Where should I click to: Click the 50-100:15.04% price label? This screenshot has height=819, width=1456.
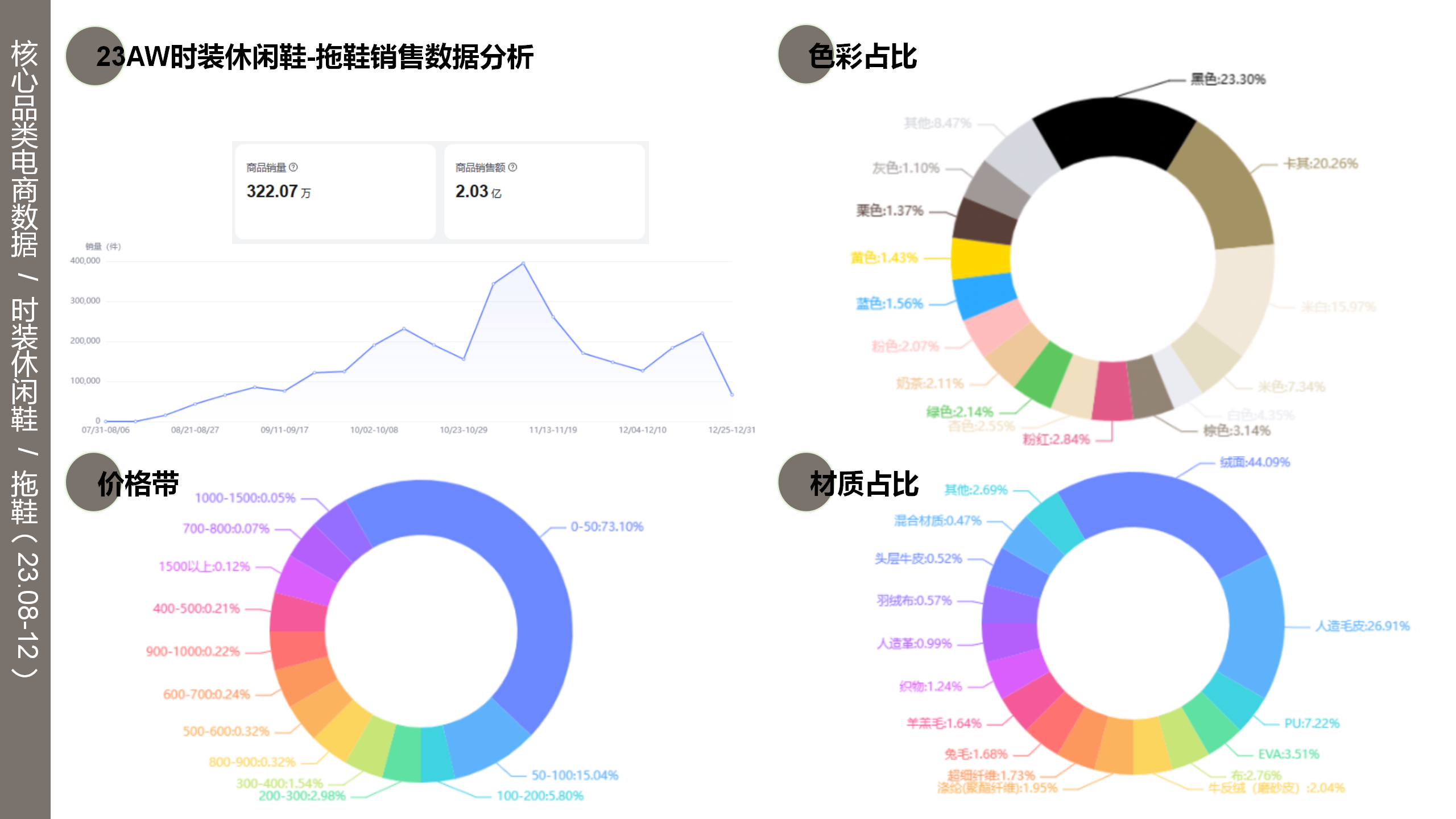pos(574,776)
